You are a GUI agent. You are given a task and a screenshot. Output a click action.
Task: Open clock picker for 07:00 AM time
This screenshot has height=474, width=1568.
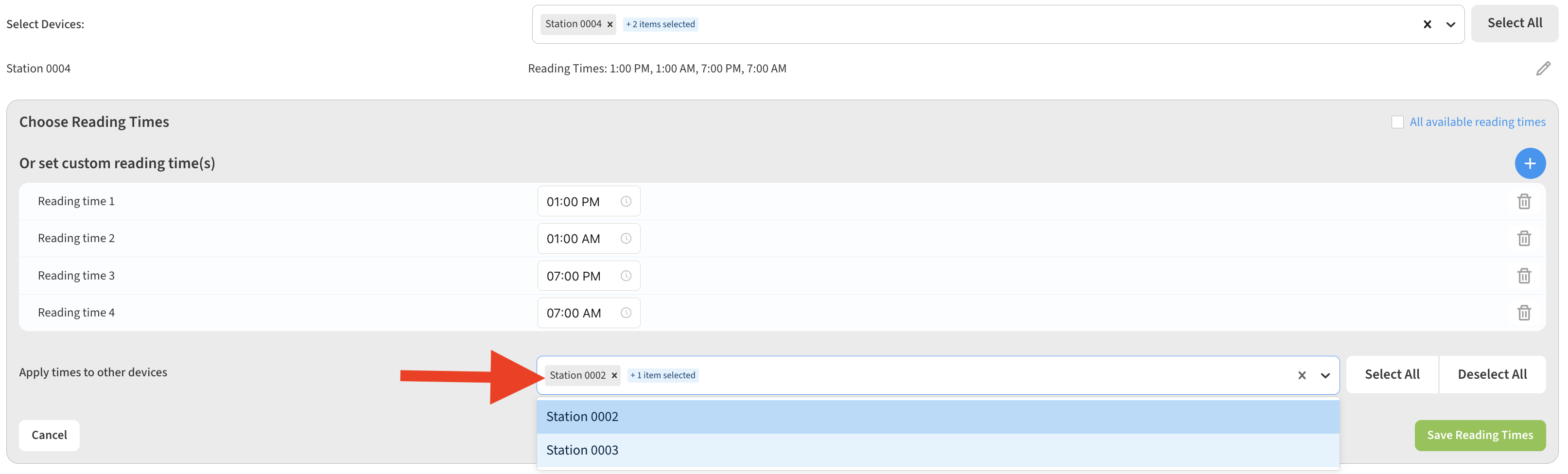pos(625,313)
